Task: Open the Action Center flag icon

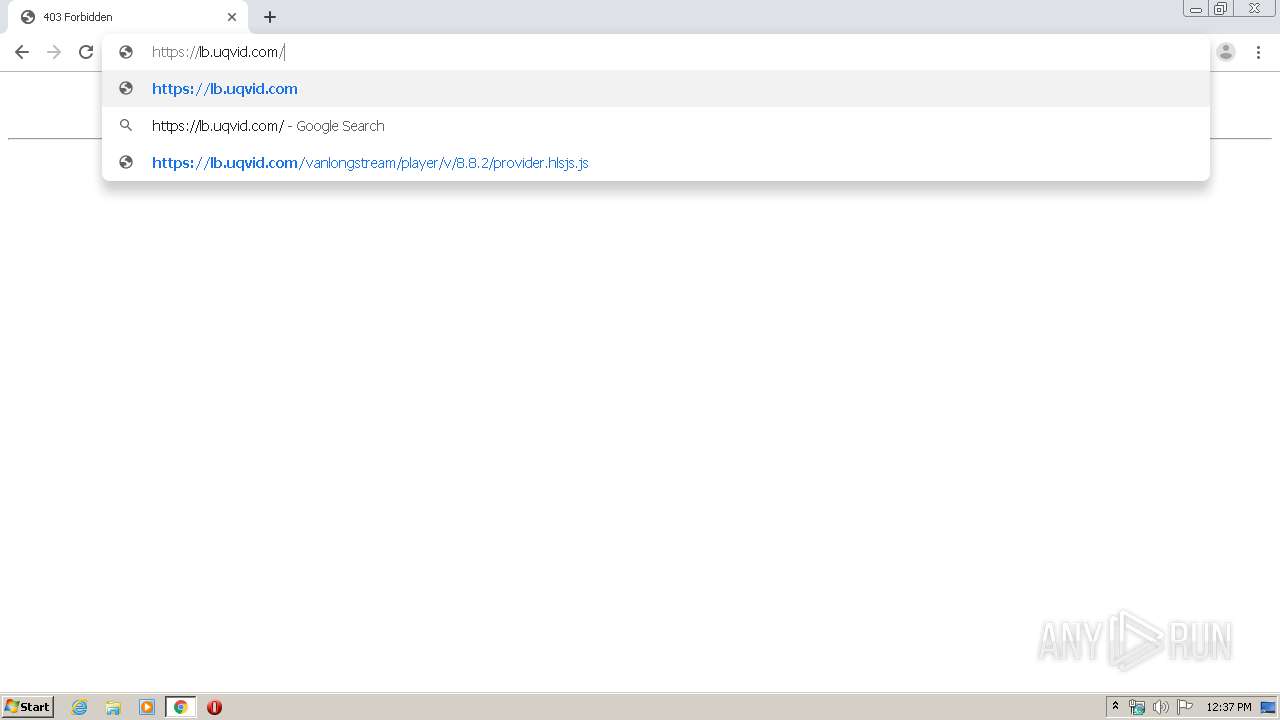Action: (1185, 707)
